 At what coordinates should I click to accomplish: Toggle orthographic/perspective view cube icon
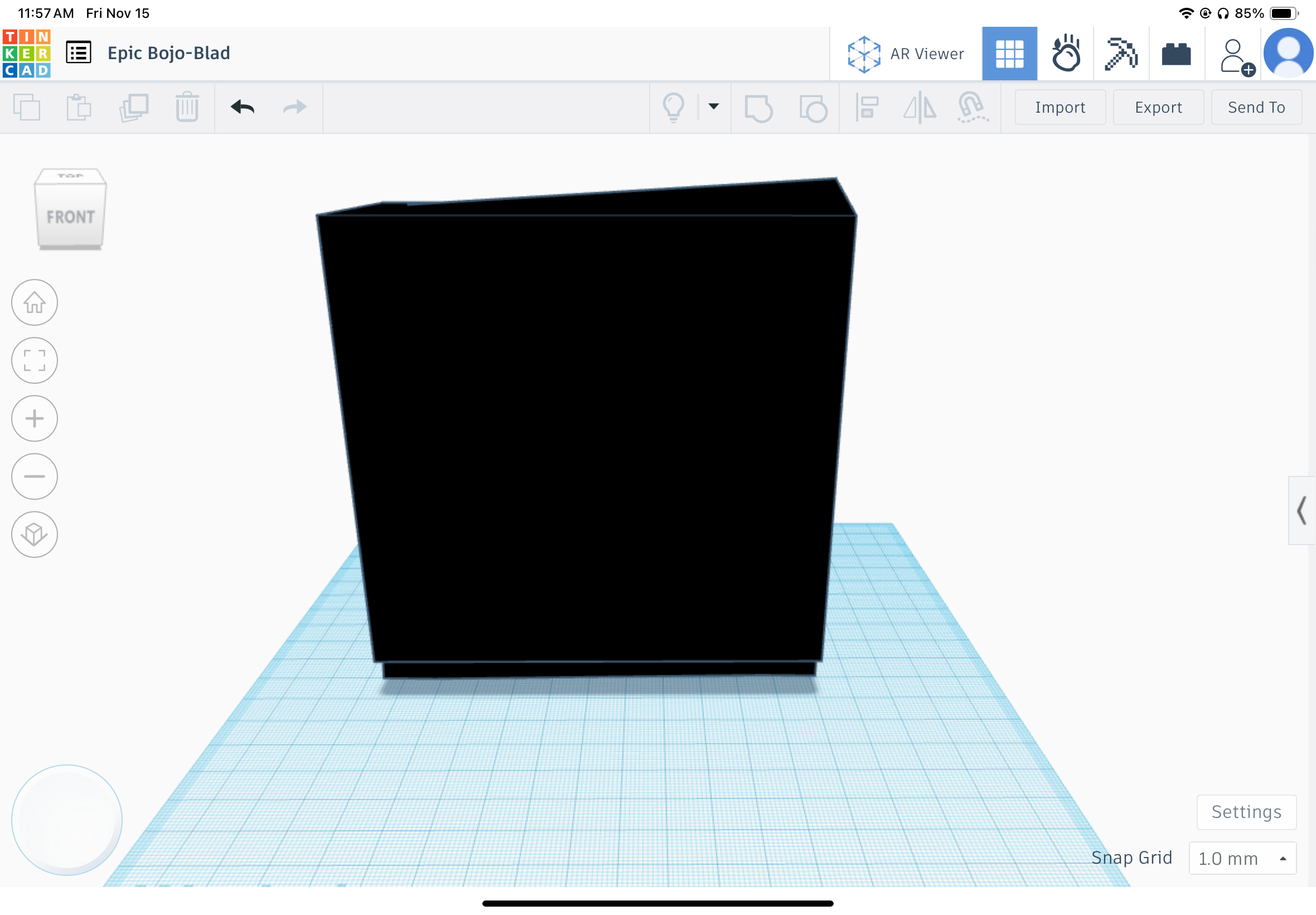click(35, 534)
